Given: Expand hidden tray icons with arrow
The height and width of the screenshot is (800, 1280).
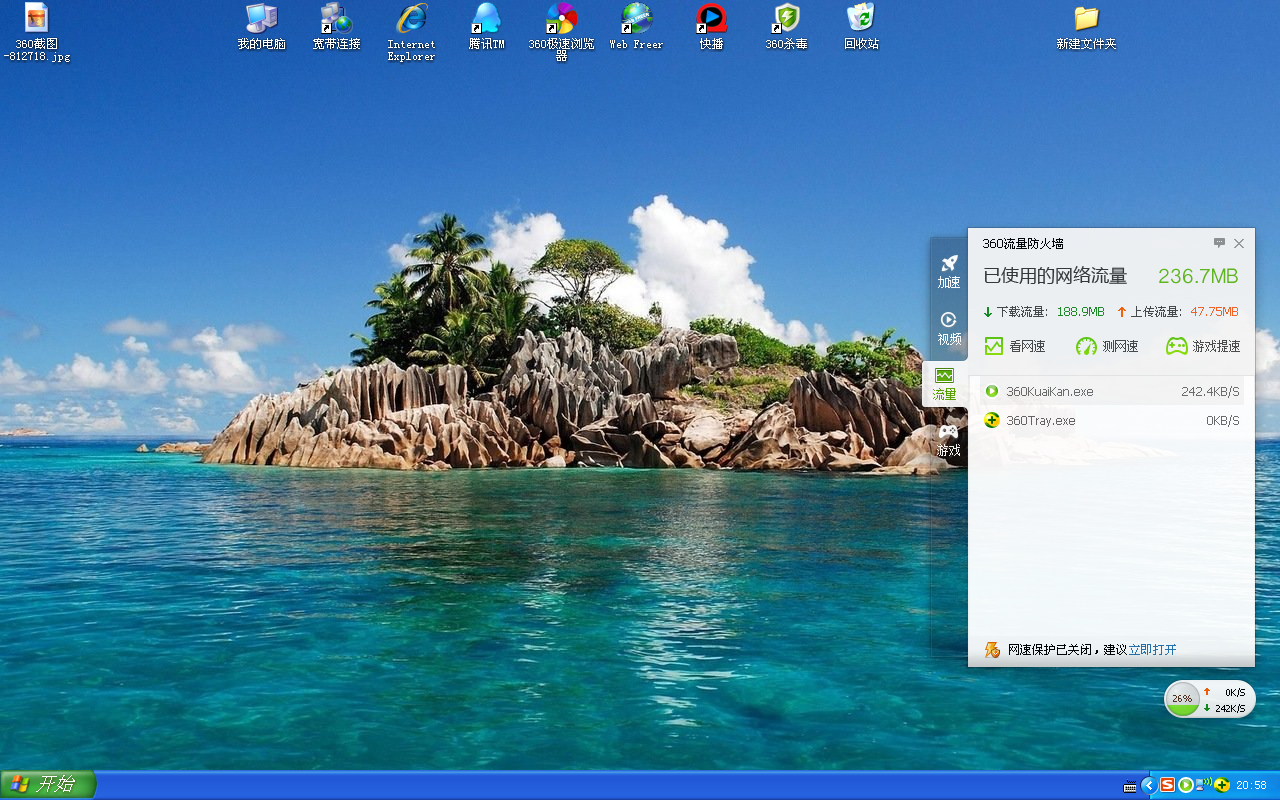Looking at the screenshot, I should [1148, 785].
